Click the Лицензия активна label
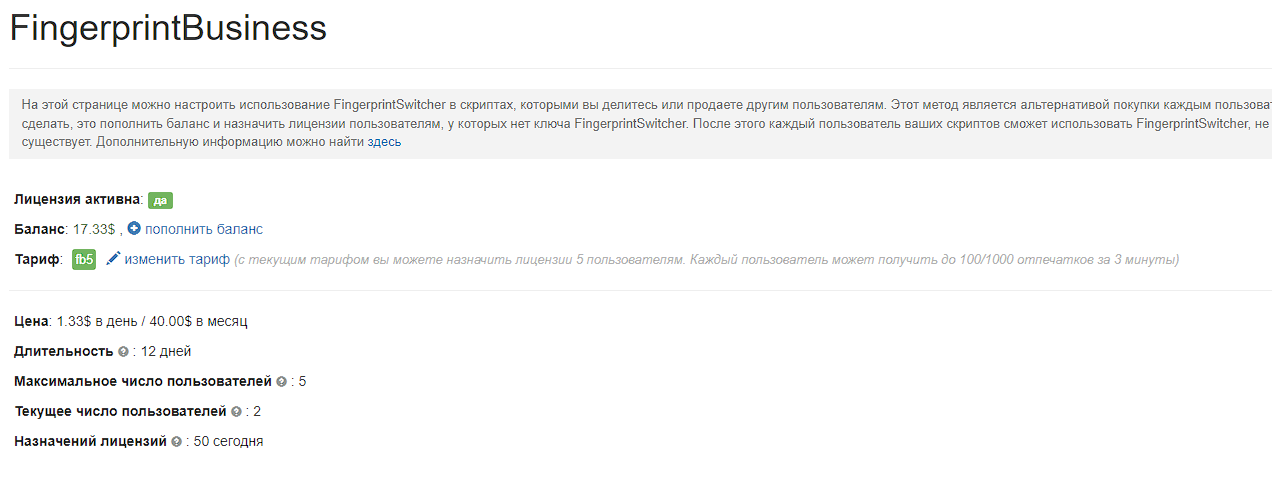The height and width of the screenshot is (485, 1272). pos(77,199)
